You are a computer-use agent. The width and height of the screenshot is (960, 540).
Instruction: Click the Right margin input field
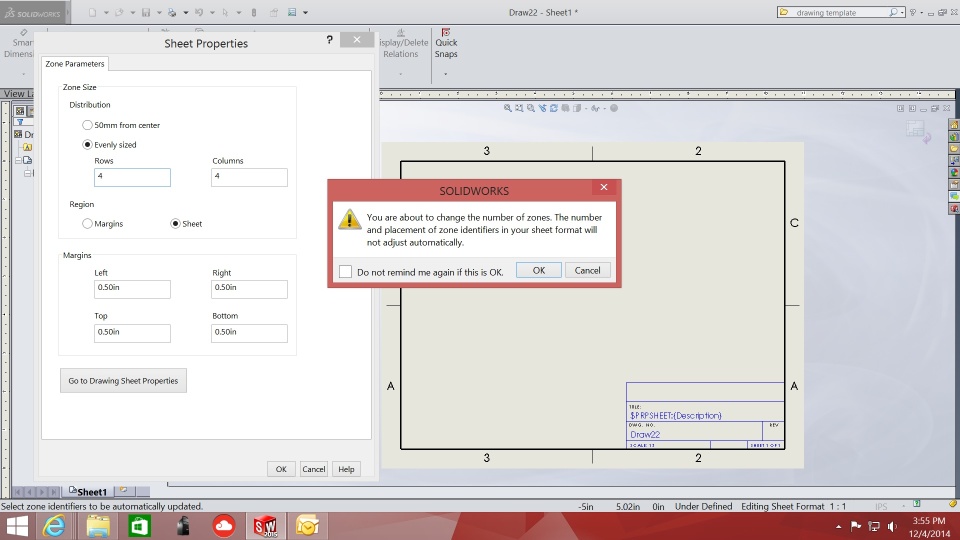[x=249, y=289]
